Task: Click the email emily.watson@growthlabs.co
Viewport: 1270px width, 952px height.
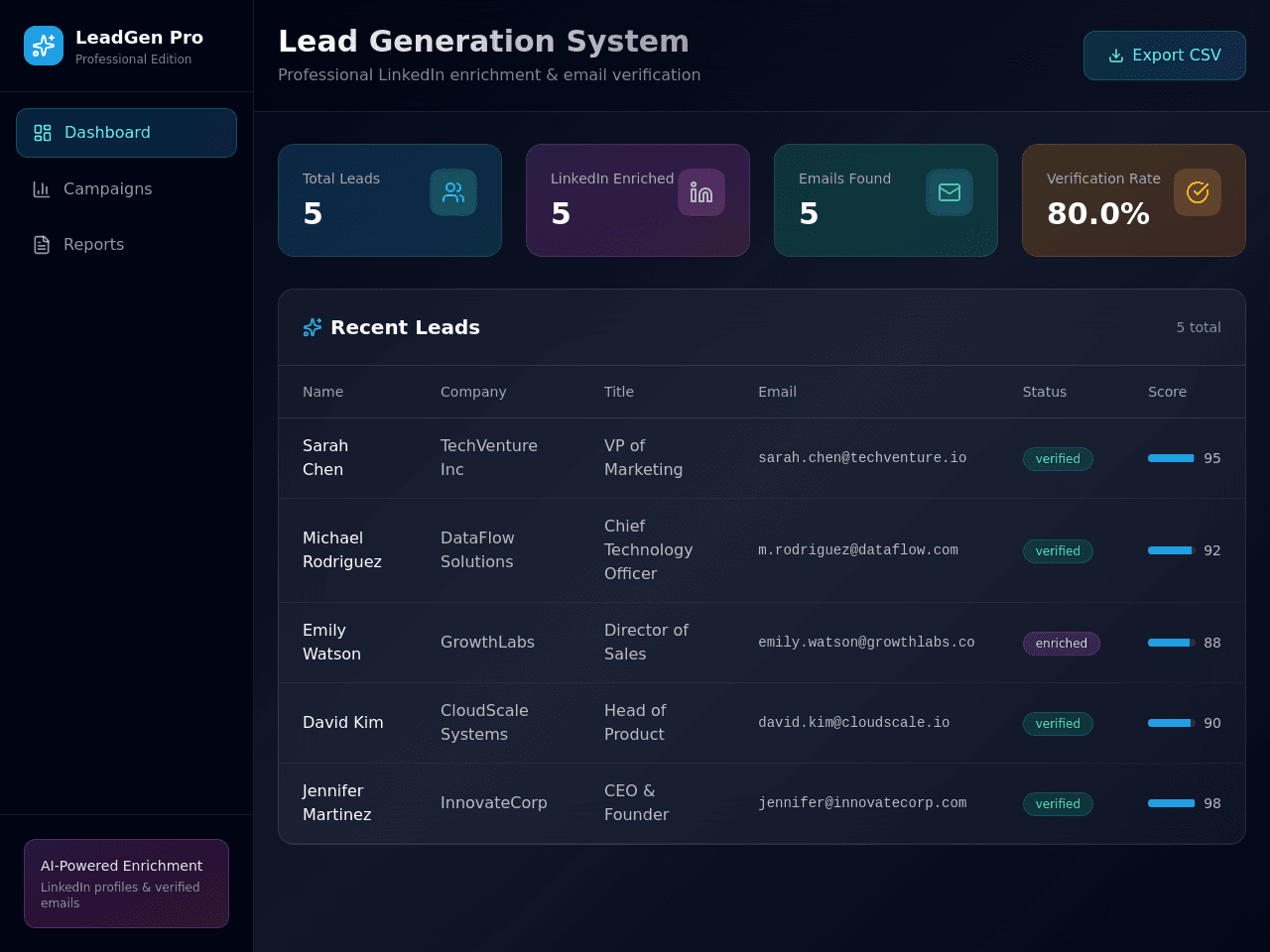Action: click(866, 643)
